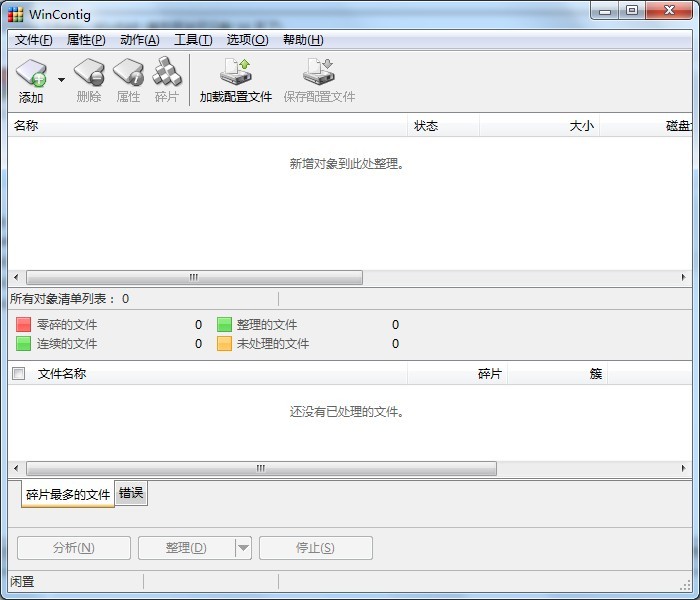Toggle the 文件名称 select-all checkbox
Image resolution: width=700 pixels, height=600 pixels.
click(x=18, y=374)
